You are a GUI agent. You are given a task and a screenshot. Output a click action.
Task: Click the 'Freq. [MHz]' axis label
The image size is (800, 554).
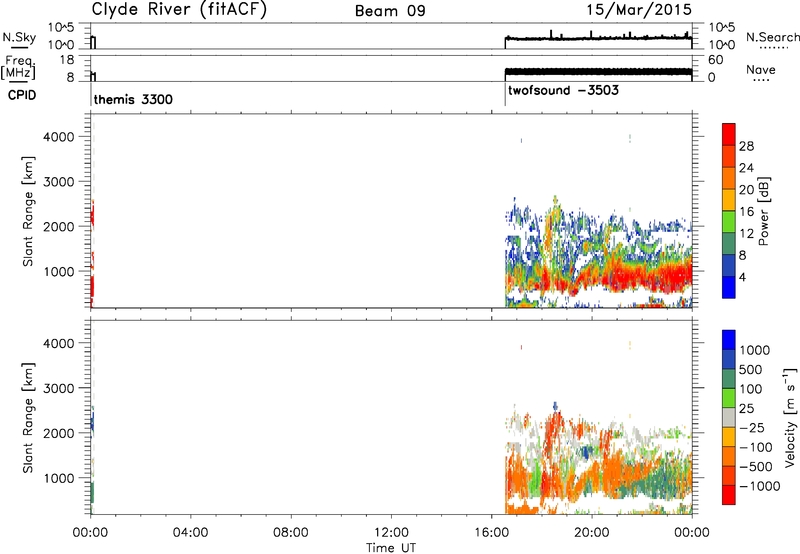coord(18,67)
